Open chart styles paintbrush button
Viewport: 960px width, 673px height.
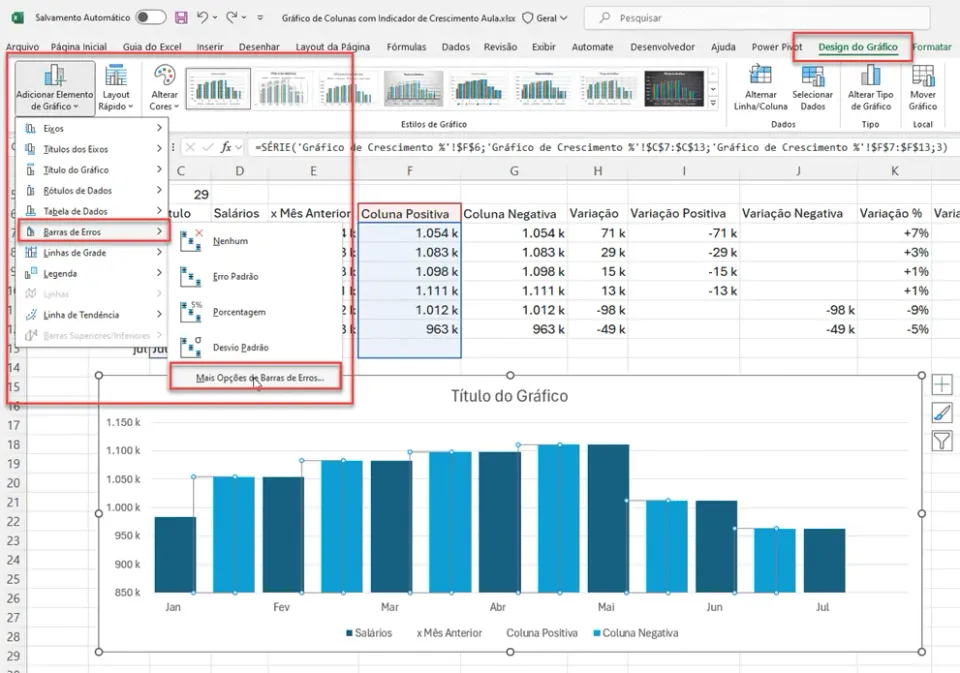(x=942, y=413)
